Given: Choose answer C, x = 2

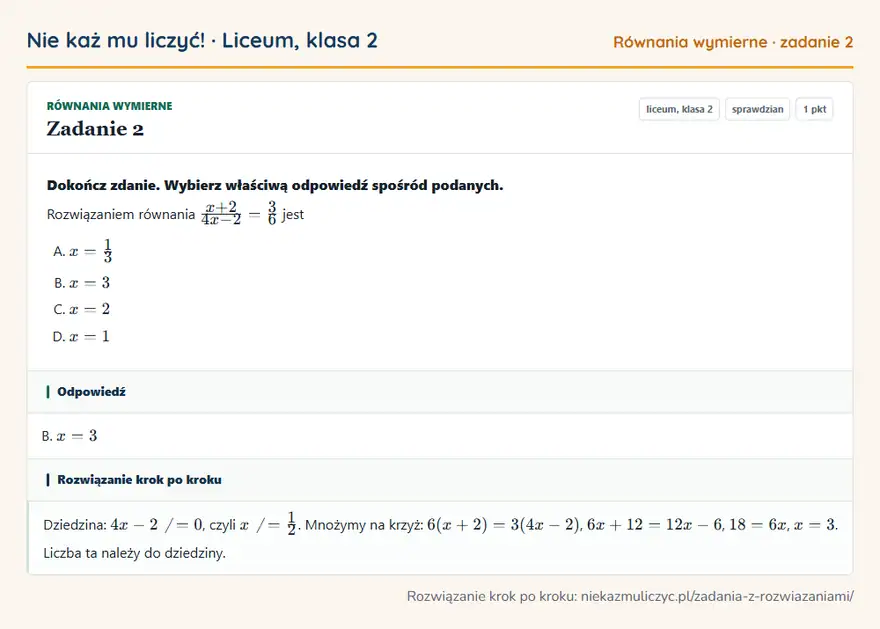Looking at the screenshot, I should 82,309.
